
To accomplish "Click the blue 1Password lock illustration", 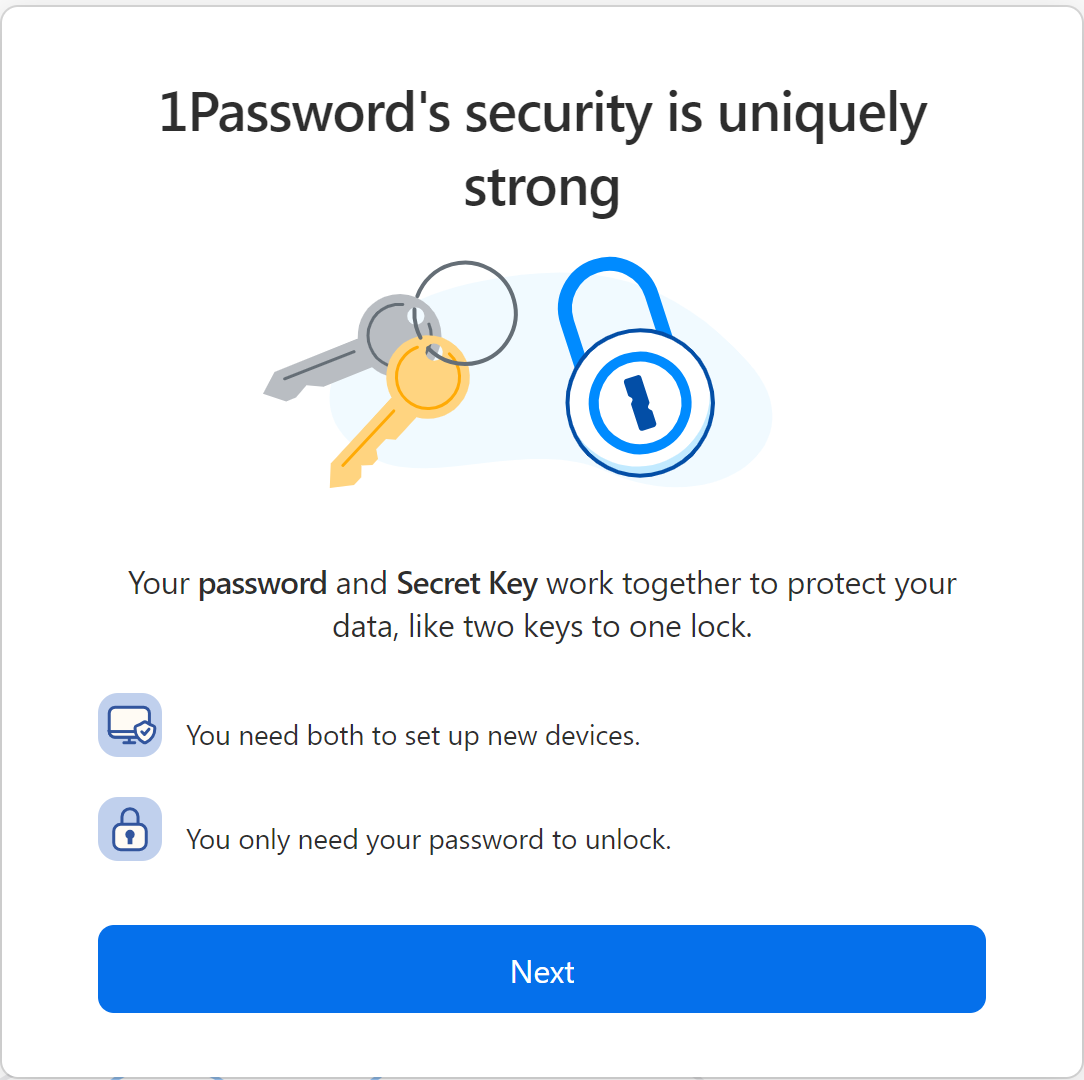I will [639, 400].
